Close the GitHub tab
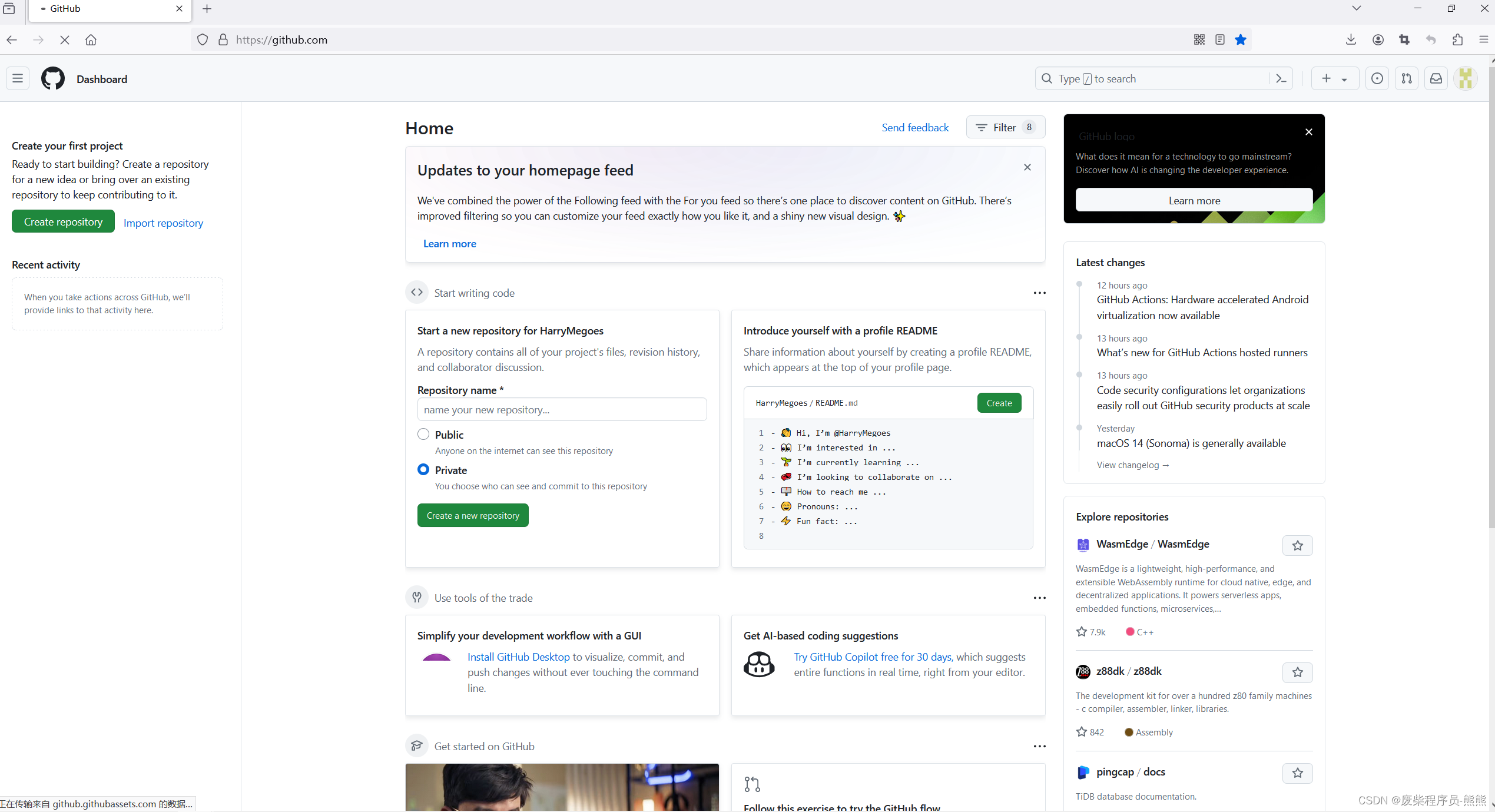This screenshot has width=1495, height=812. tap(179, 9)
